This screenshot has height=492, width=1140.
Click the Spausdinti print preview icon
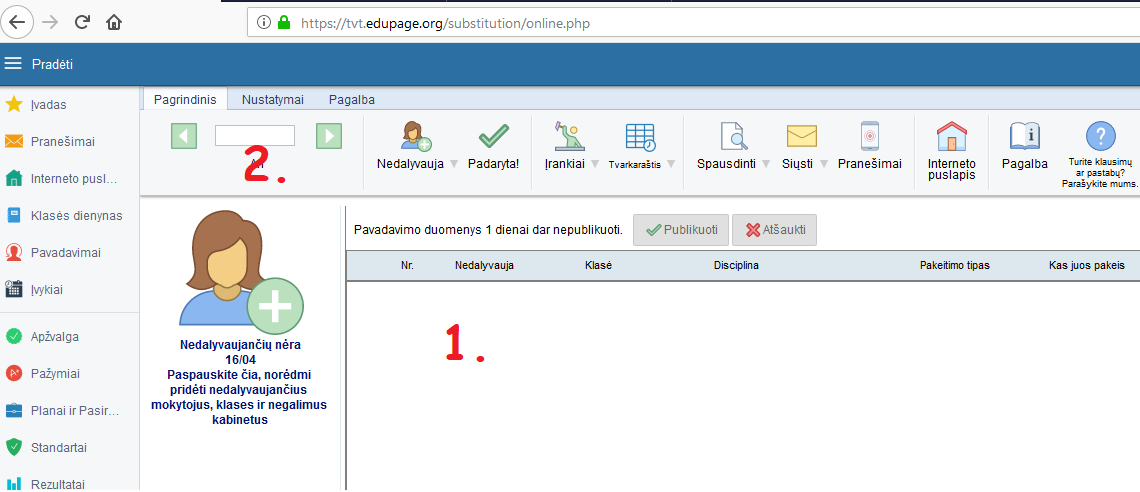tap(733, 137)
